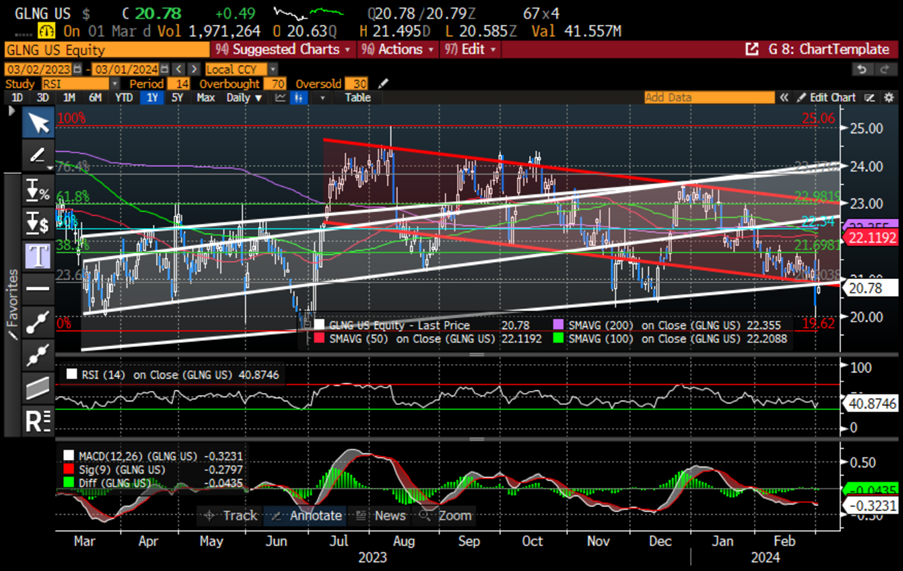Click the Add Data input field
The height and width of the screenshot is (571, 903).
710,98
